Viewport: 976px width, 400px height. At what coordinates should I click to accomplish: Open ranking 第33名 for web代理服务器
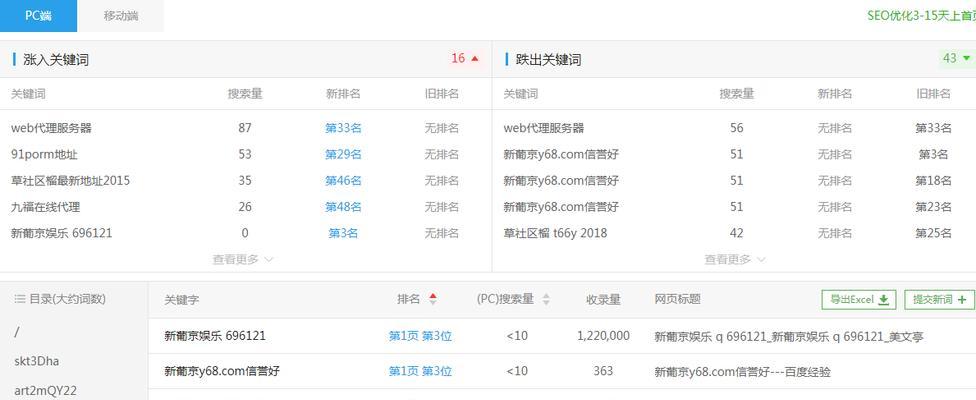[343, 128]
